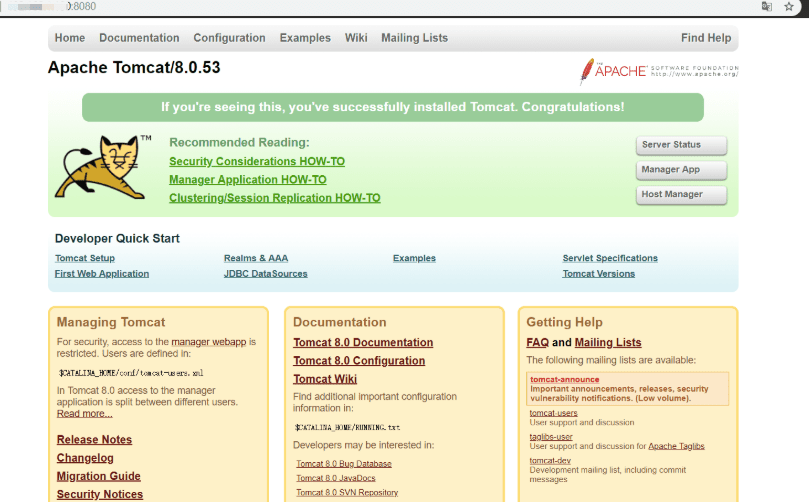
Task: Open Tomcat 8.0 SVN Repository link
Action: pos(347,493)
